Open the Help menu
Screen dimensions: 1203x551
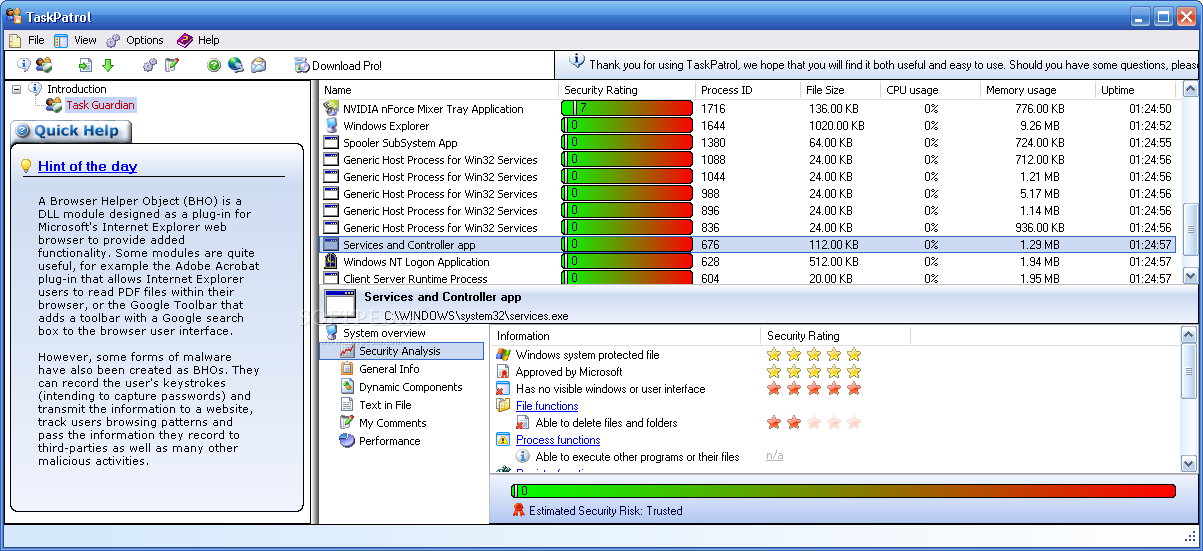198,40
